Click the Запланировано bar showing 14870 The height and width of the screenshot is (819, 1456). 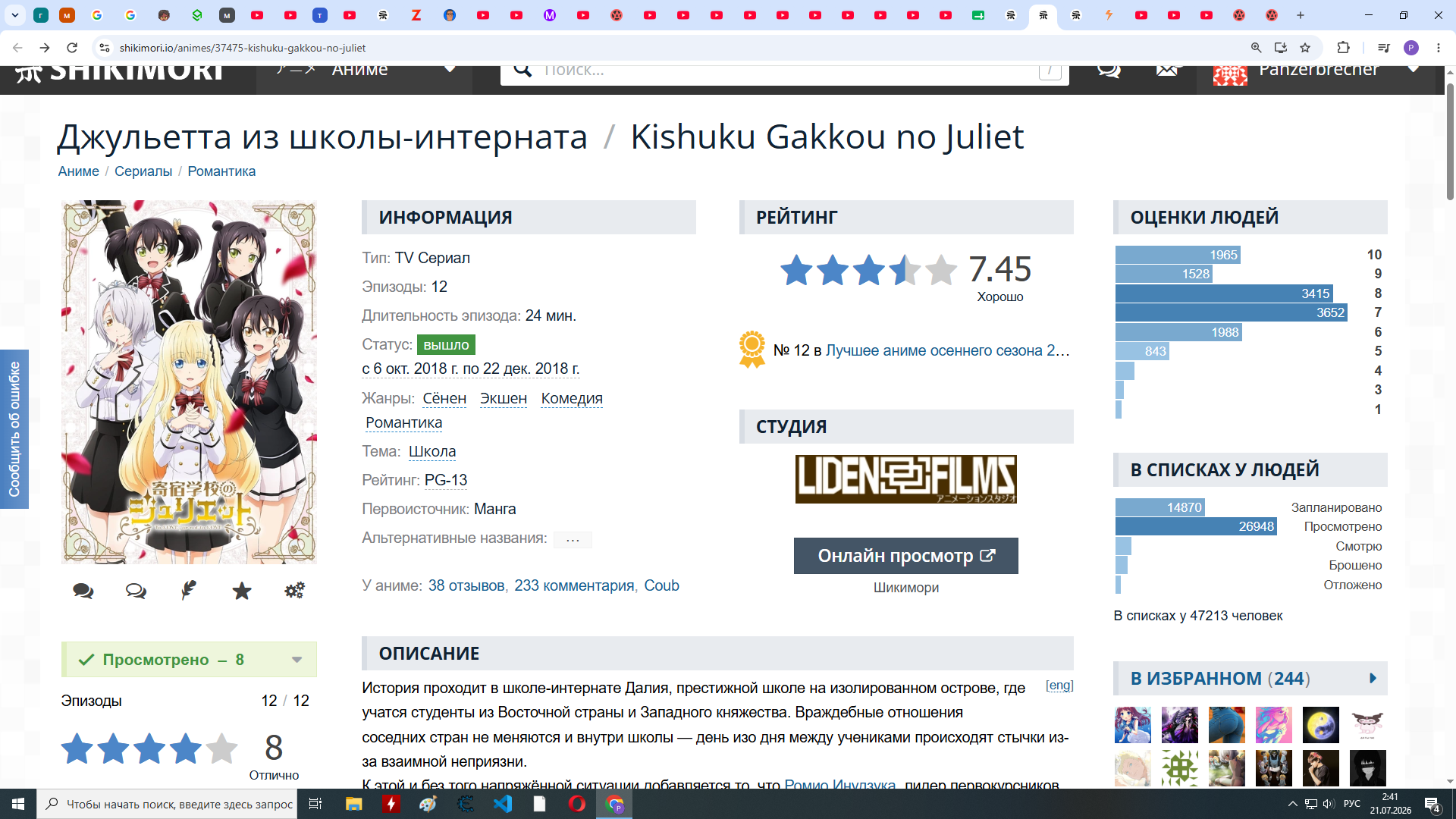pyautogui.click(x=1160, y=507)
